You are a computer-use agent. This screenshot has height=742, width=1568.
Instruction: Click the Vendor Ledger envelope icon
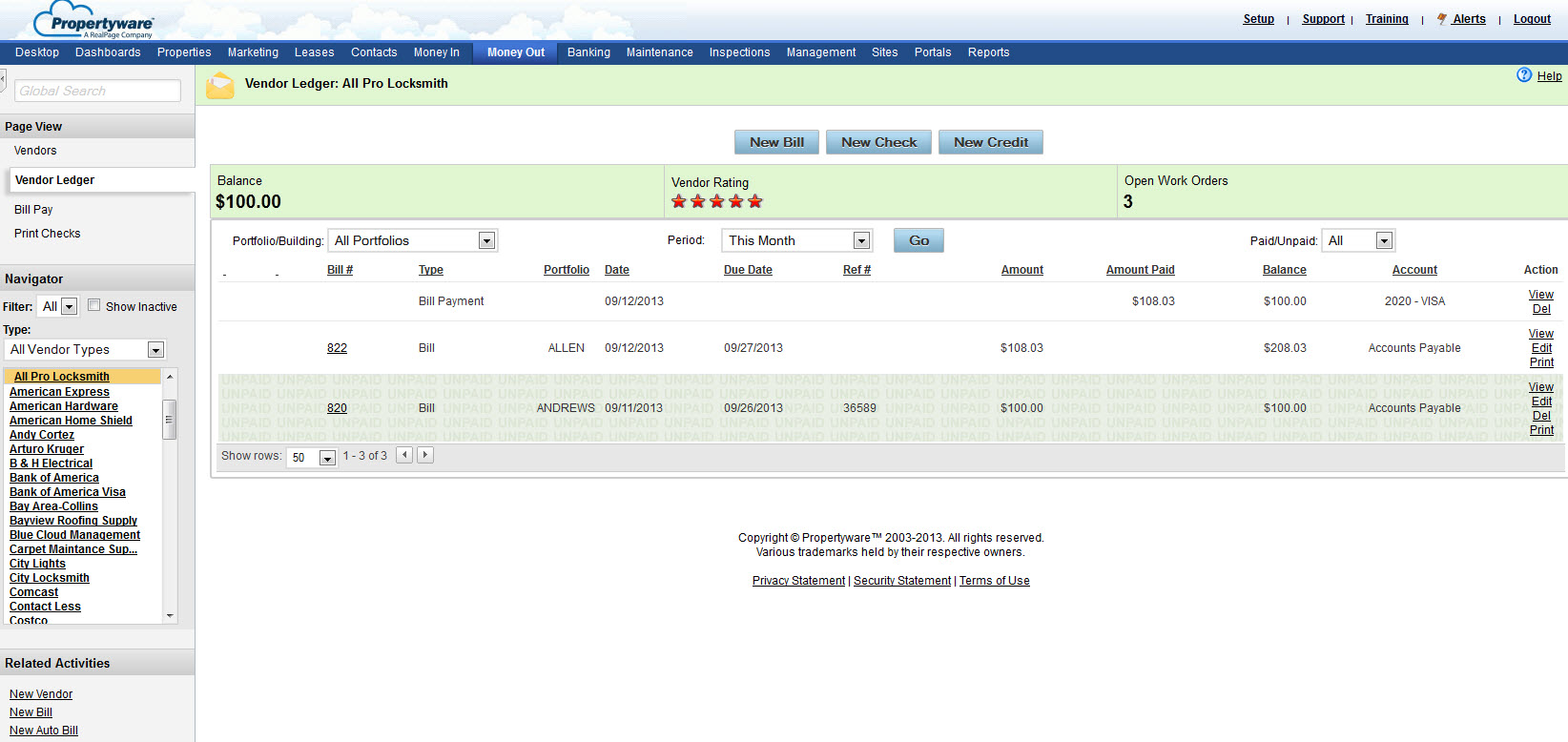[x=220, y=85]
